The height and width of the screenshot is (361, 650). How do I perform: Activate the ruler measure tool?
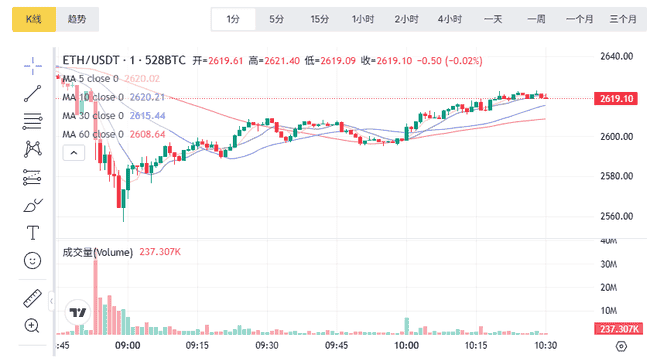tap(32, 298)
